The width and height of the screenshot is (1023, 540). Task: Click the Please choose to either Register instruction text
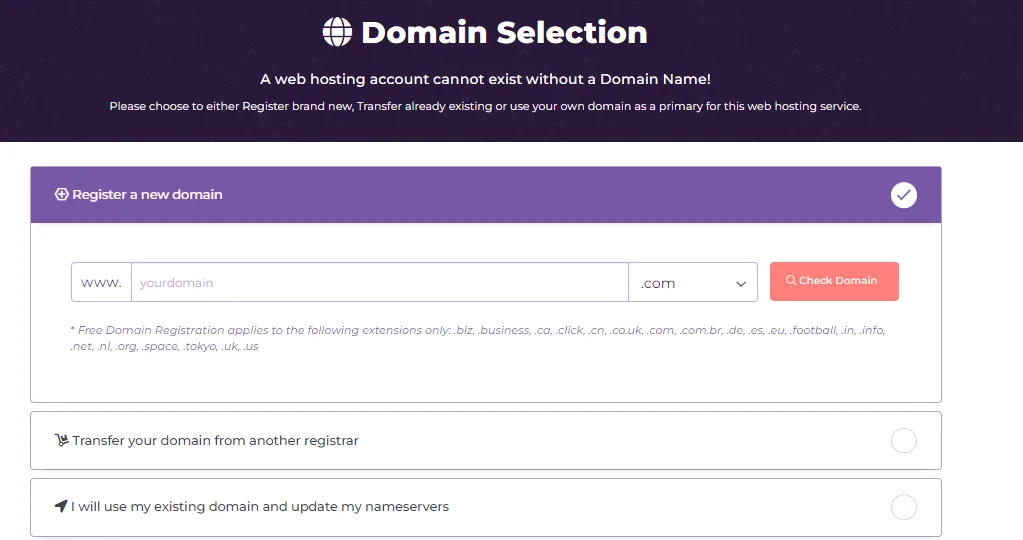click(x=485, y=106)
